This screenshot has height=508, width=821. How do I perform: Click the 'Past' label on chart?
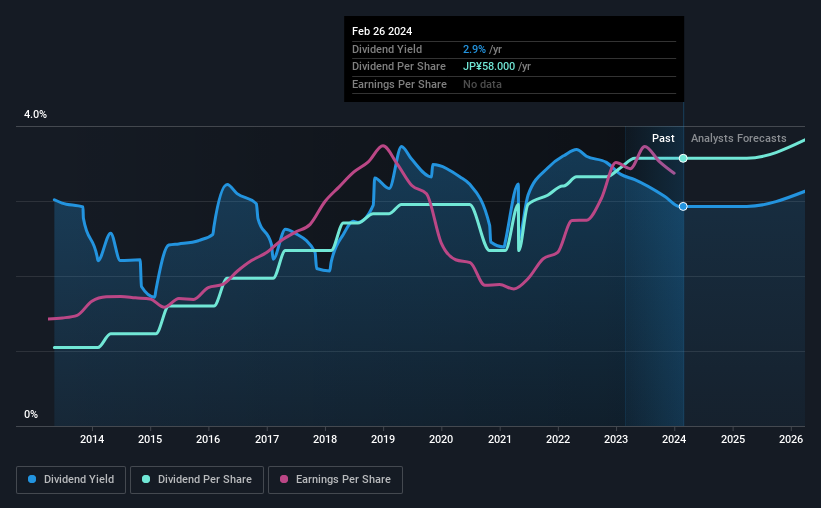click(663, 138)
